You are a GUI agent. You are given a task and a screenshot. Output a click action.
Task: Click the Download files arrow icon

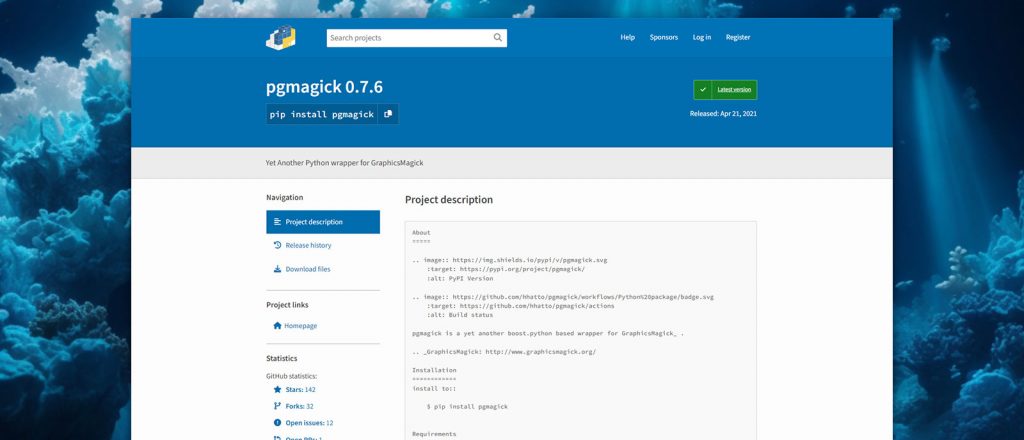pyautogui.click(x=278, y=269)
